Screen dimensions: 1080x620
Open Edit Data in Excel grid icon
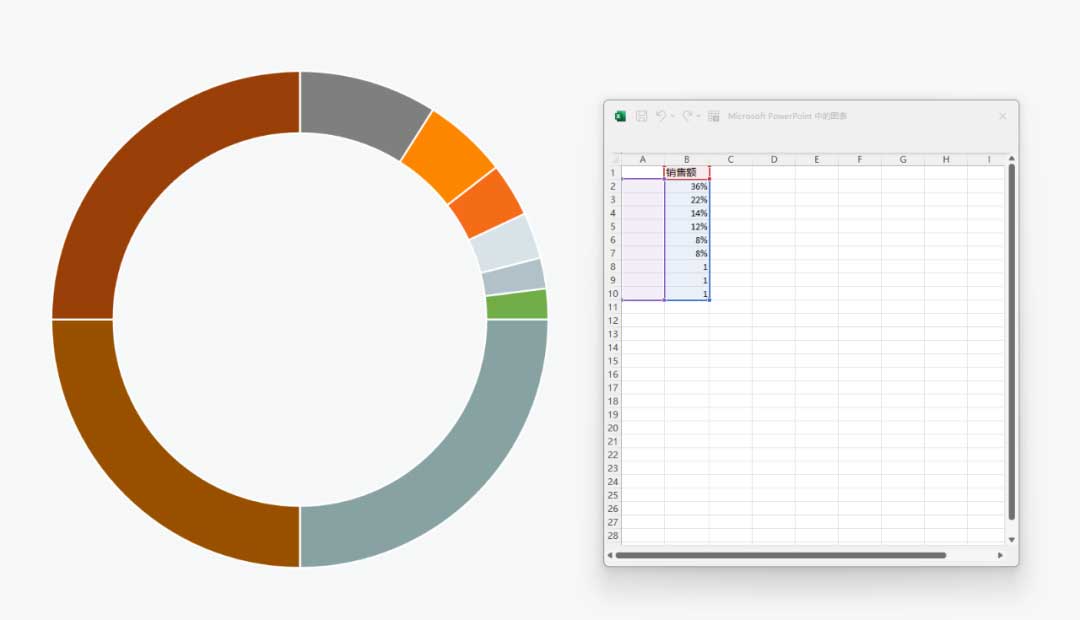(714, 117)
